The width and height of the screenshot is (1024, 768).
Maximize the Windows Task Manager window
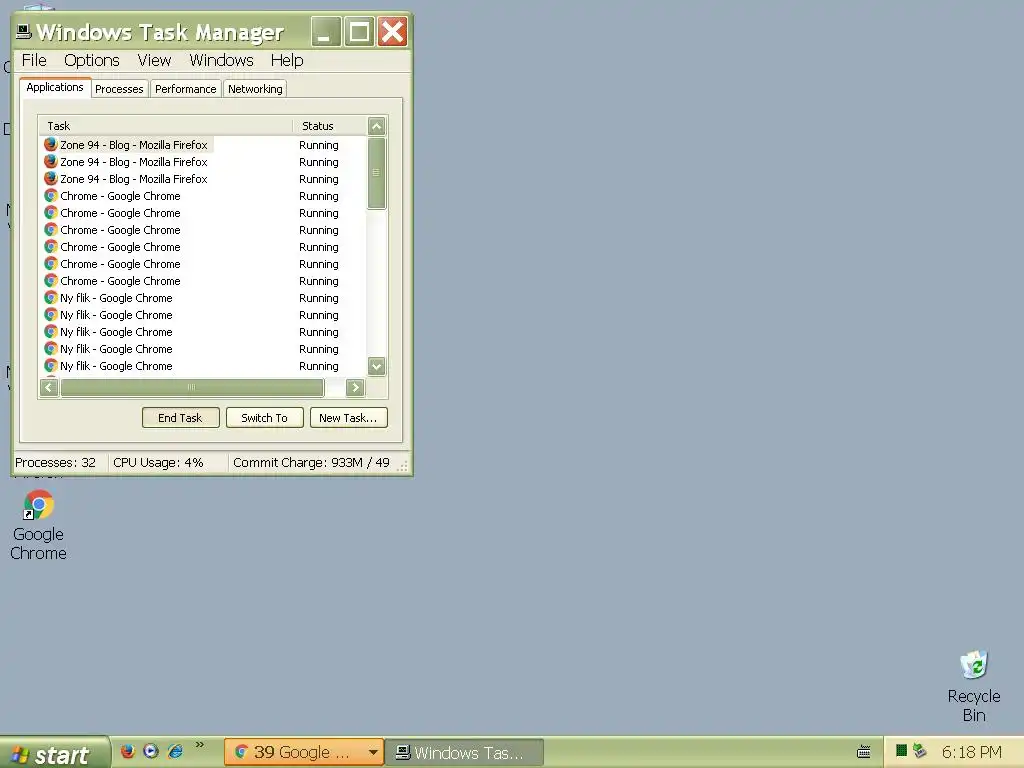(x=359, y=32)
